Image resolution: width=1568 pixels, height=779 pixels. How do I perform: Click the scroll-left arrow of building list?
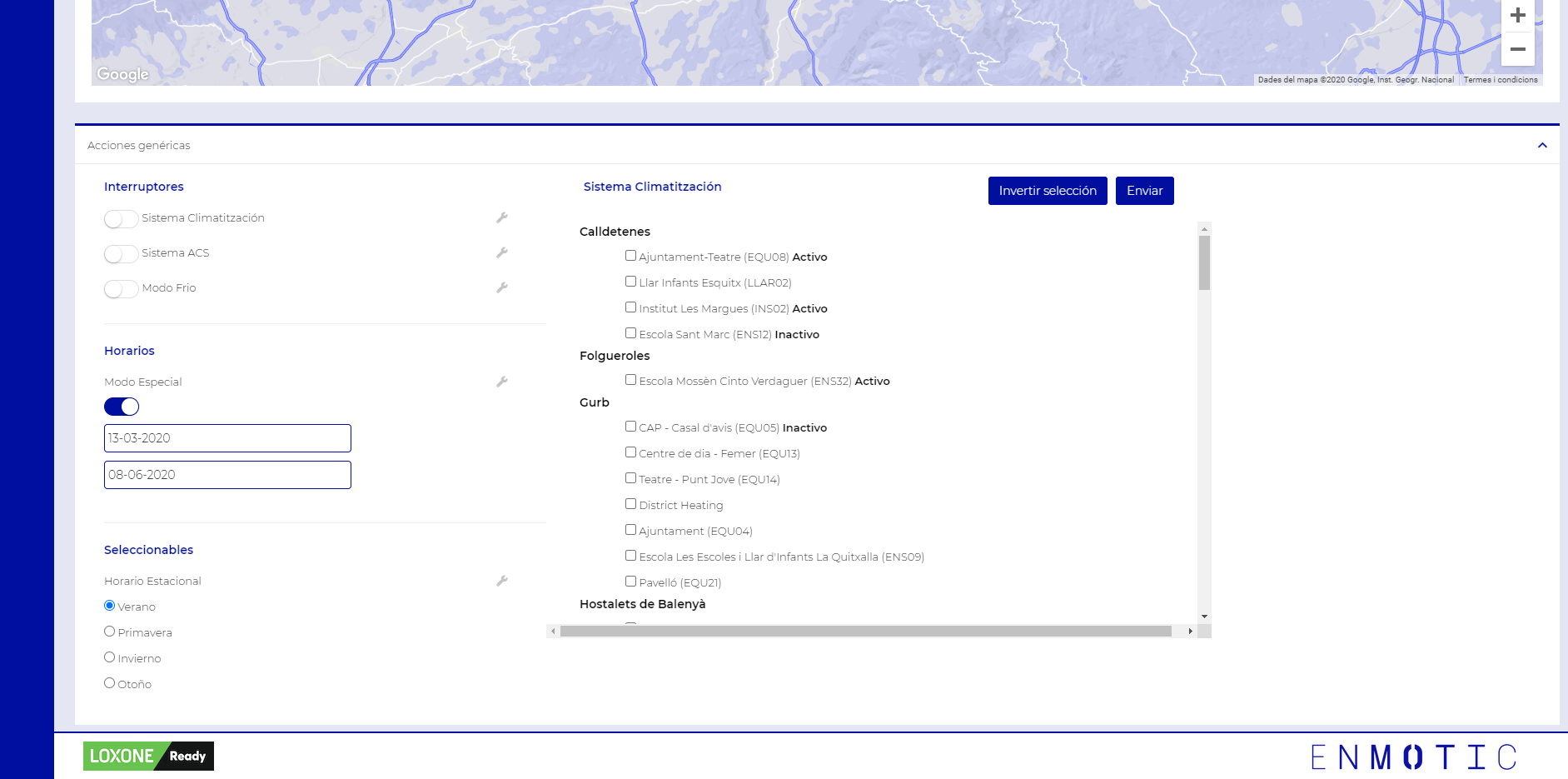(553, 632)
